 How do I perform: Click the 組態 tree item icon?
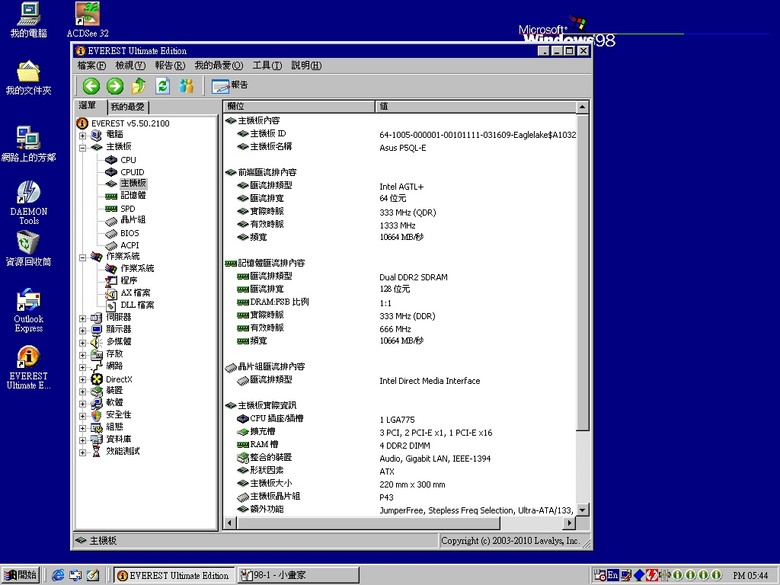click(x=97, y=428)
